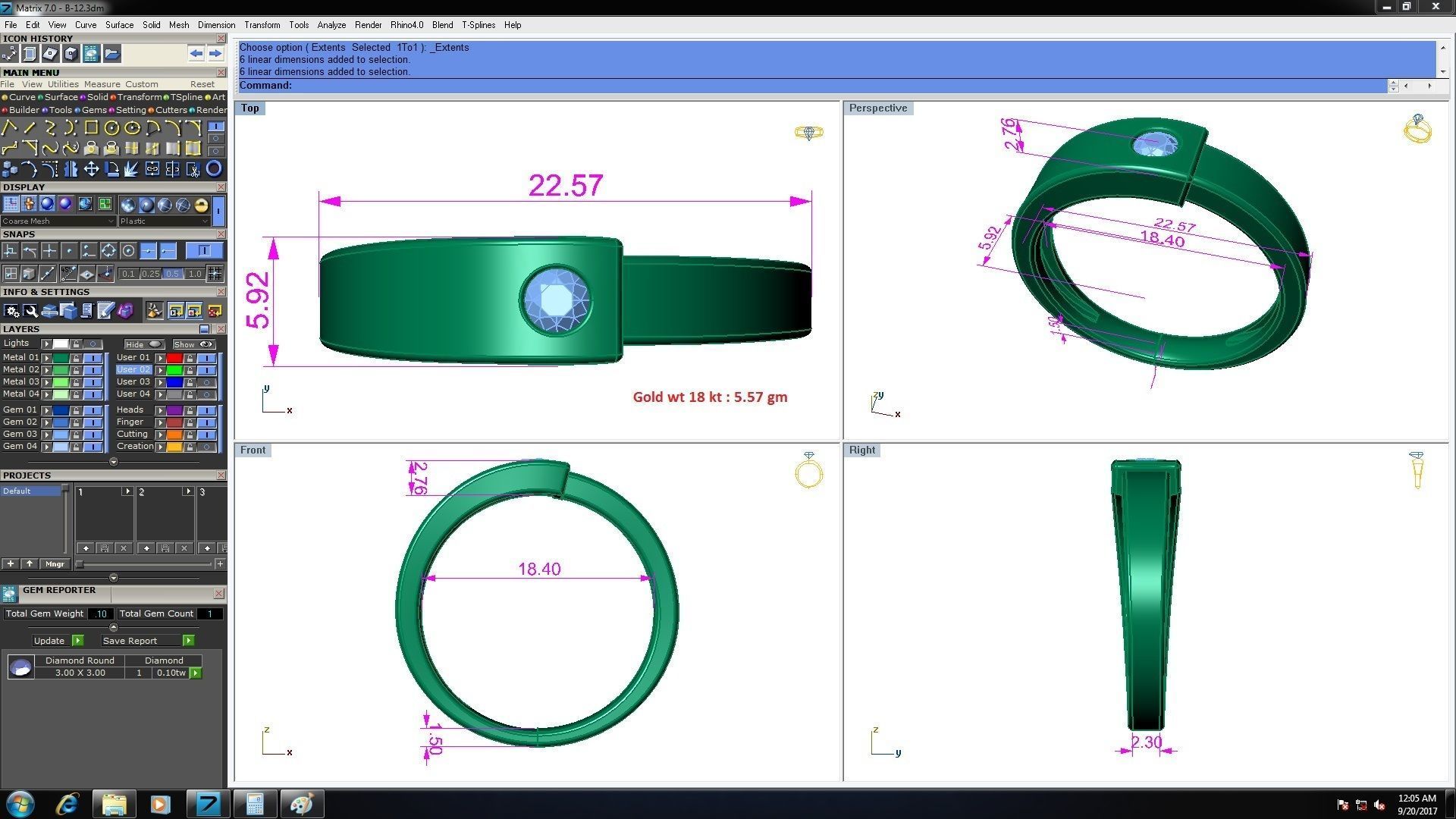Expand the Heads layer arrow

pos(160,410)
